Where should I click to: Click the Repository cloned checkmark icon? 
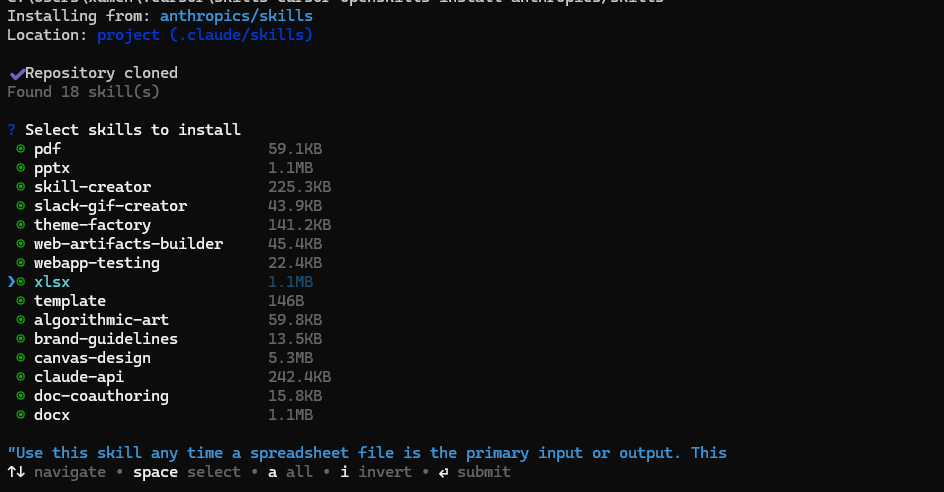point(16,73)
